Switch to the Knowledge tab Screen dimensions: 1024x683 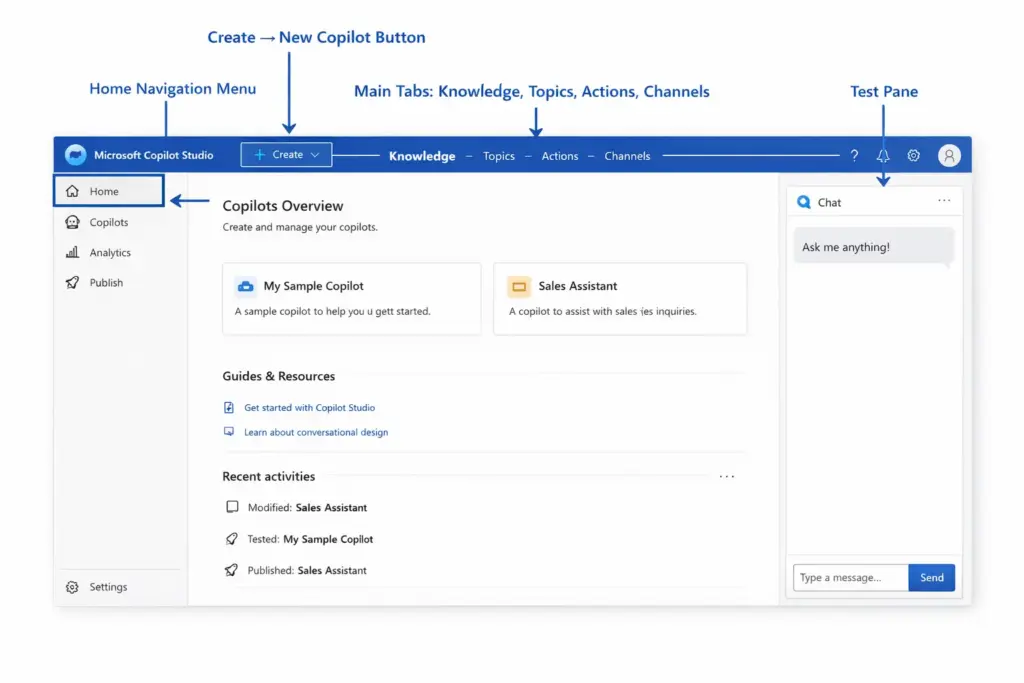click(422, 156)
